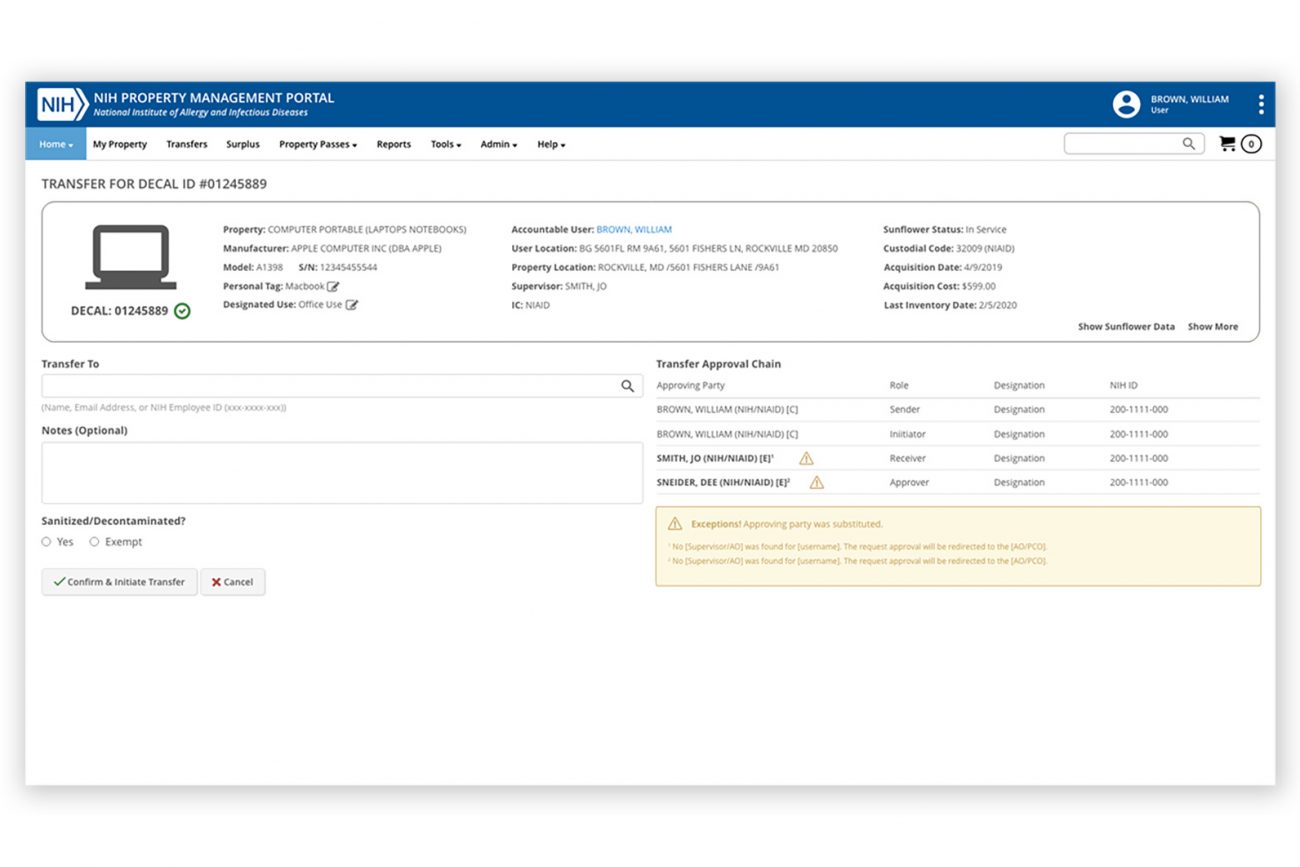1300x867 pixels.
Task: Go to the Transfers menu item
Action: [x=186, y=144]
